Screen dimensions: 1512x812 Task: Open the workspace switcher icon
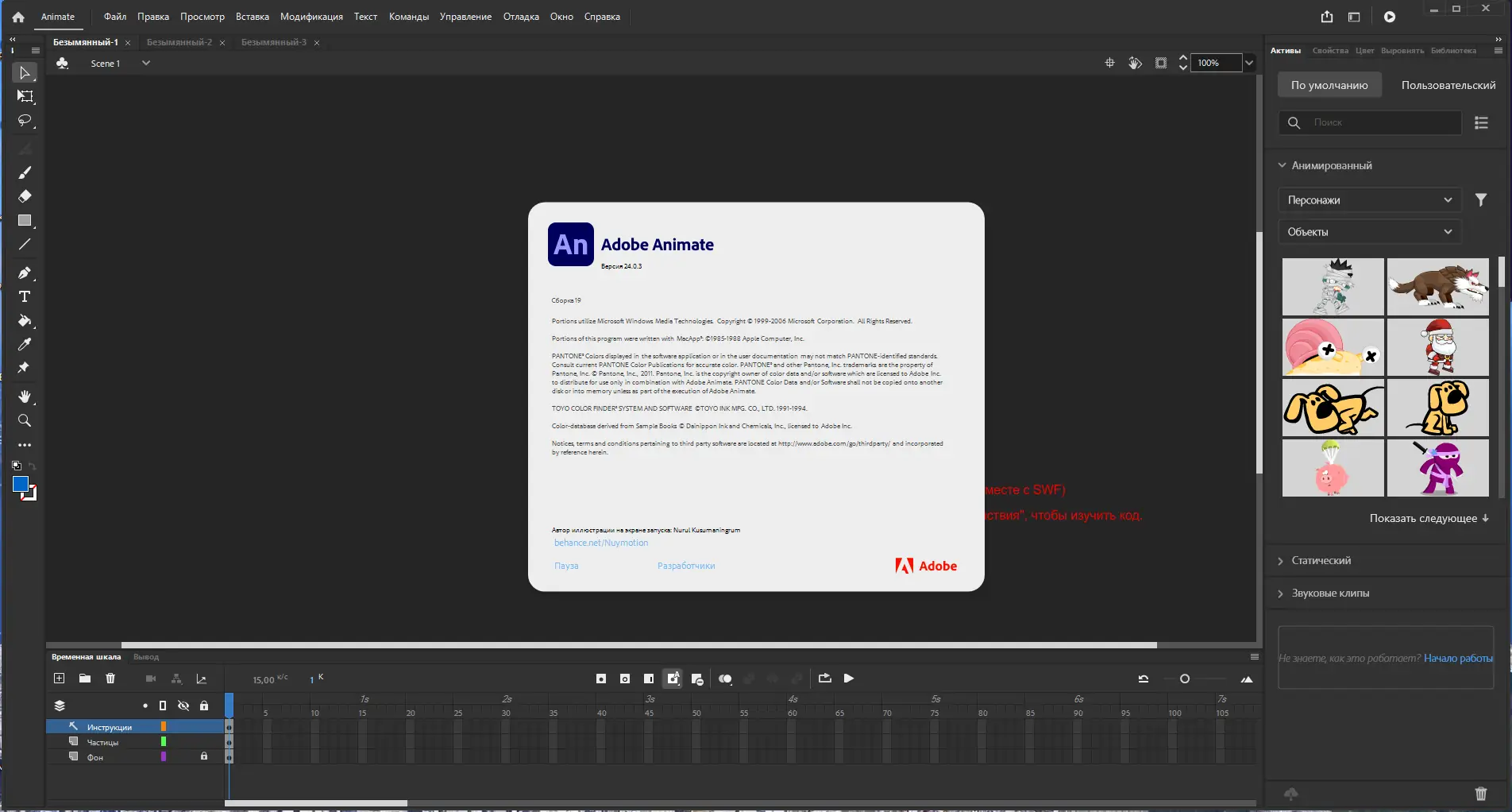1354,17
